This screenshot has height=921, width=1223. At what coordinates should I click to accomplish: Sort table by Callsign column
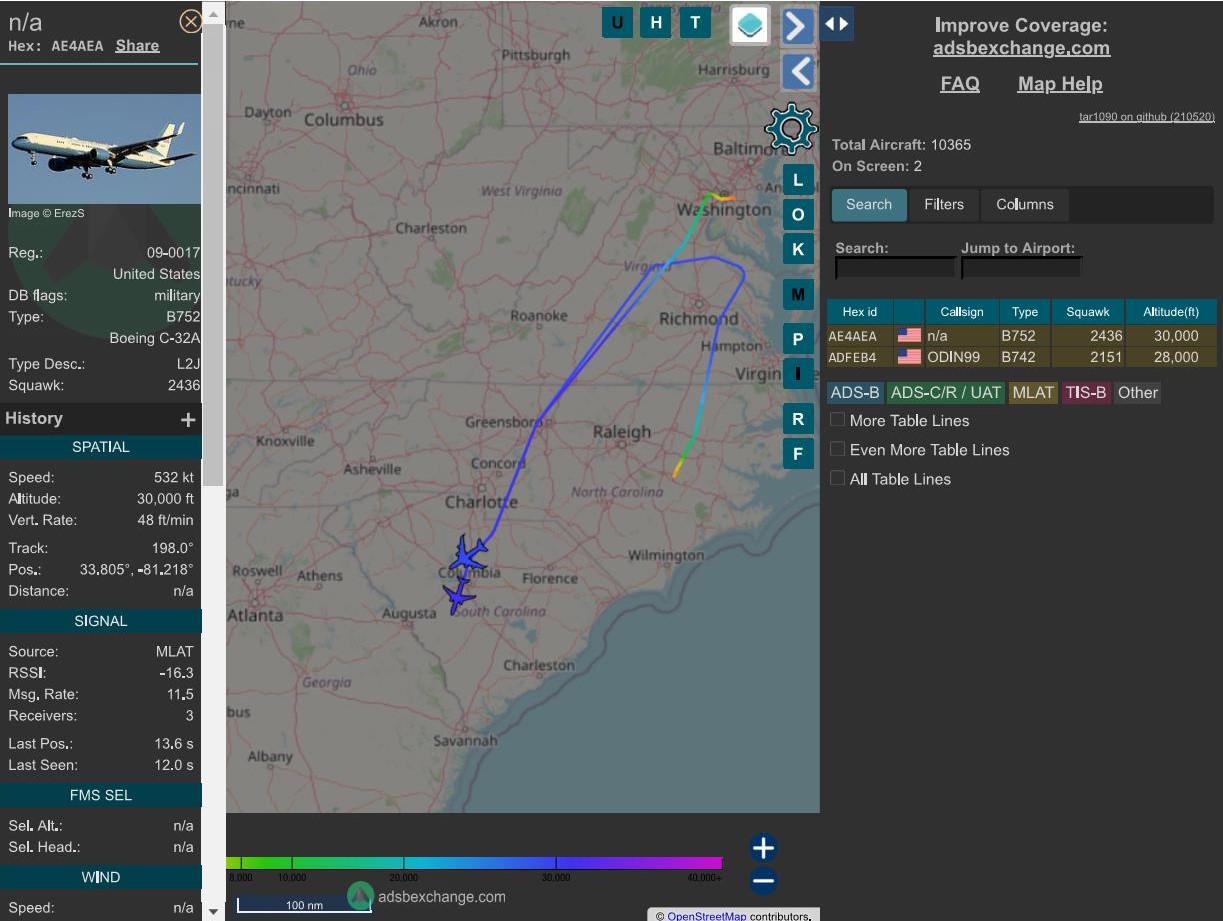(962, 312)
